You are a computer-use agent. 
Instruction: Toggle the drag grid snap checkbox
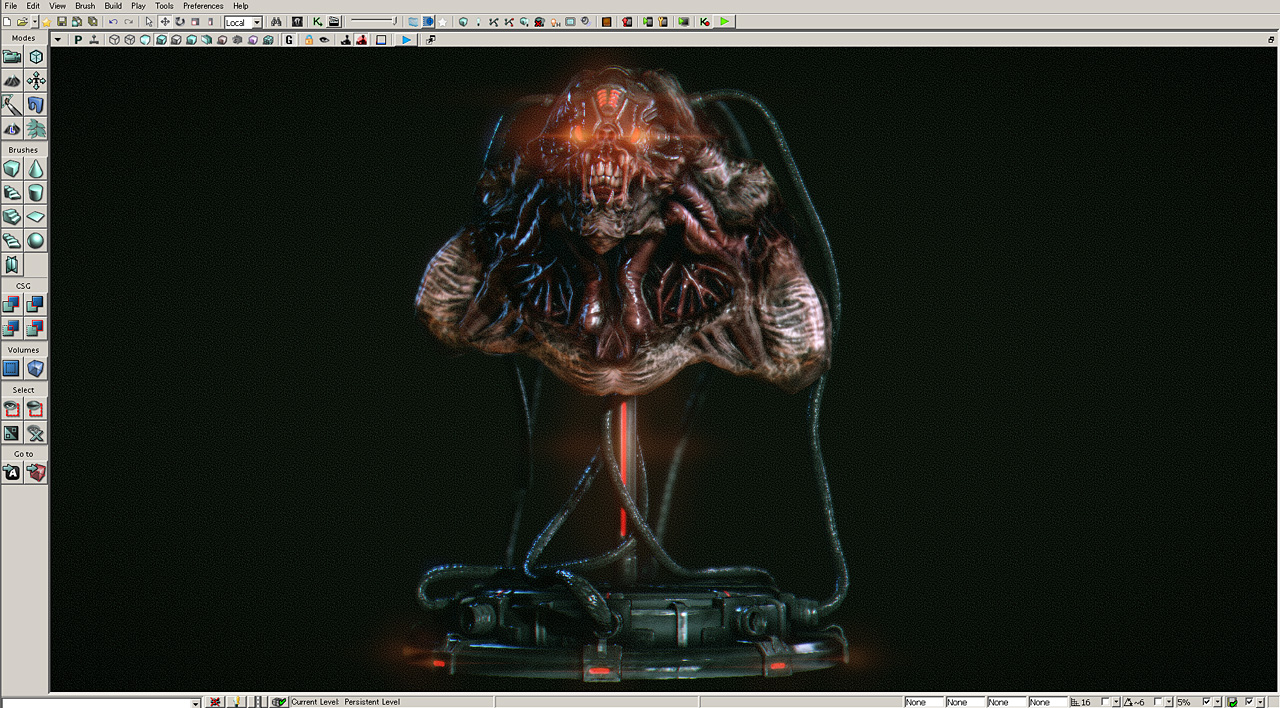coord(1106,702)
